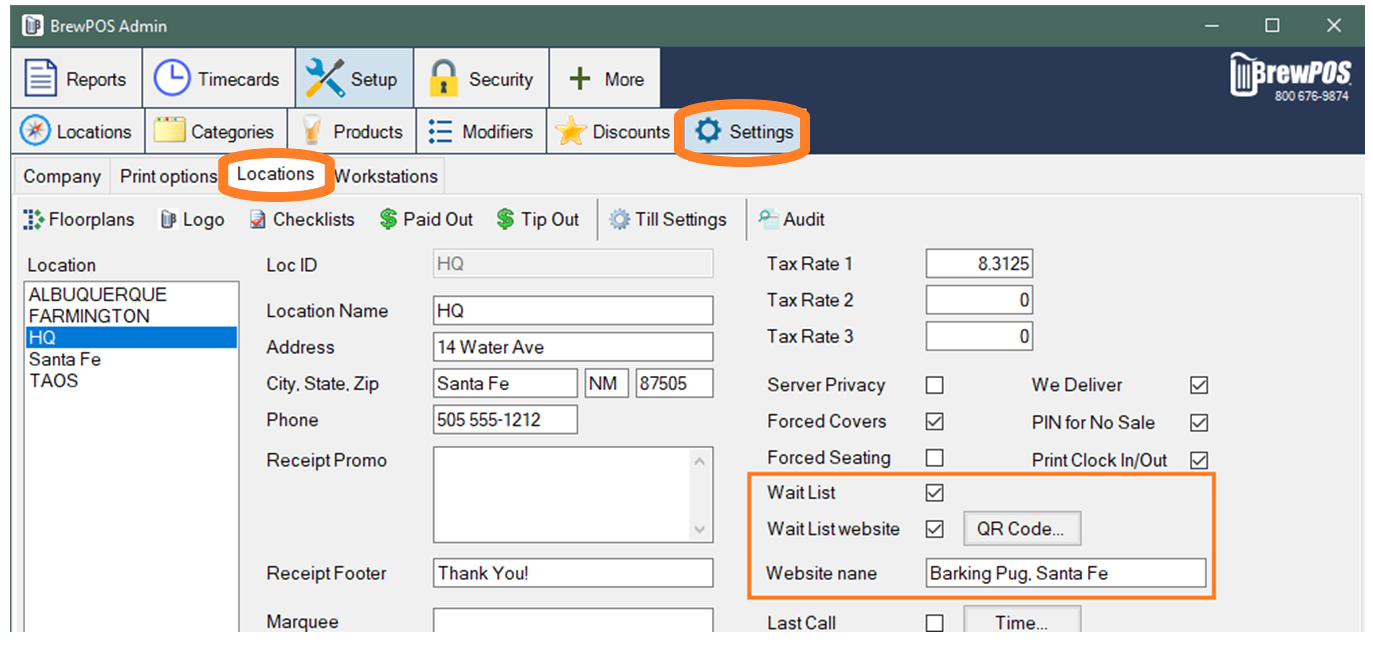
Task: Toggle the Print Clock In/Out checkbox
Action: (1199, 461)
